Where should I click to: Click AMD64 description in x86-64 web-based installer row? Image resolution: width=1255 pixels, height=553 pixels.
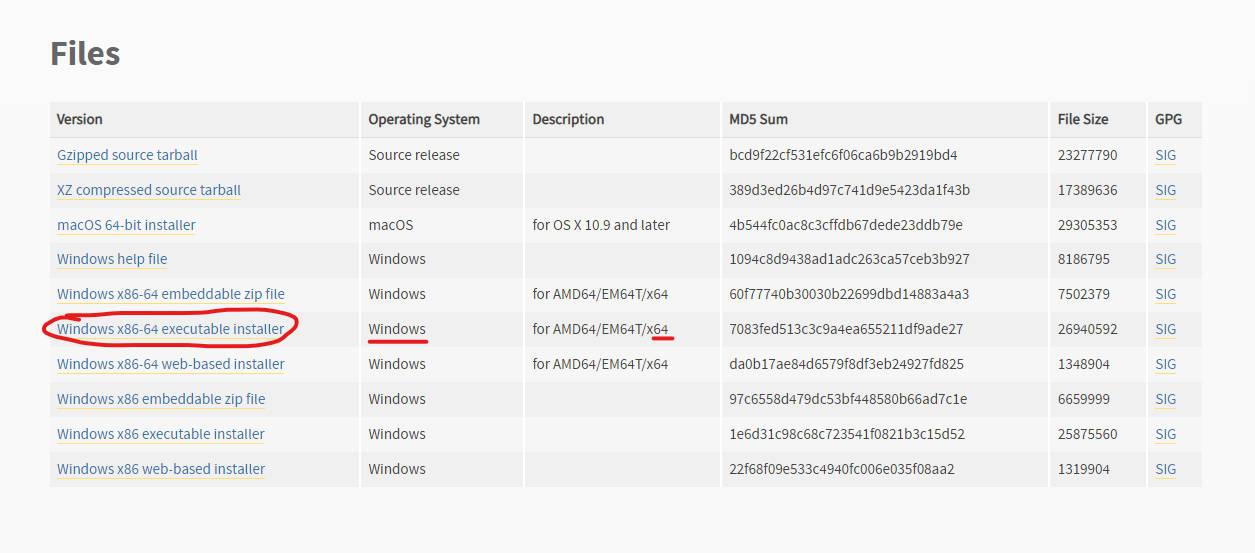(600, 364)
